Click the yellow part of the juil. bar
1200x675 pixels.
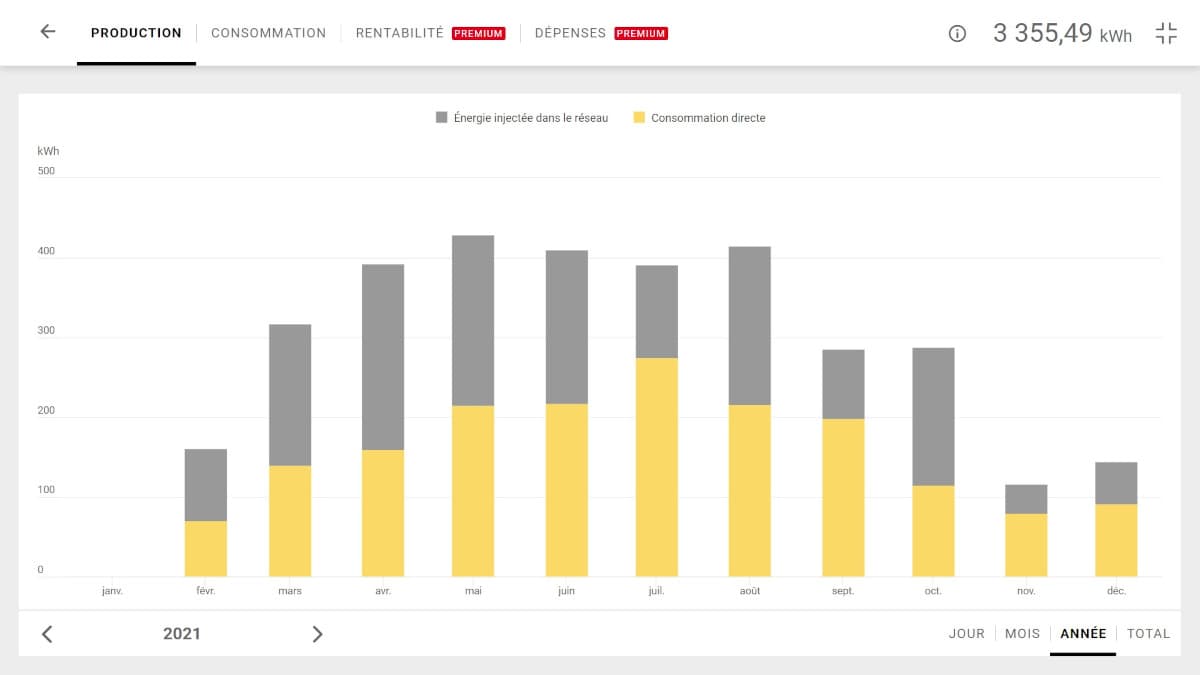point(656,466)
